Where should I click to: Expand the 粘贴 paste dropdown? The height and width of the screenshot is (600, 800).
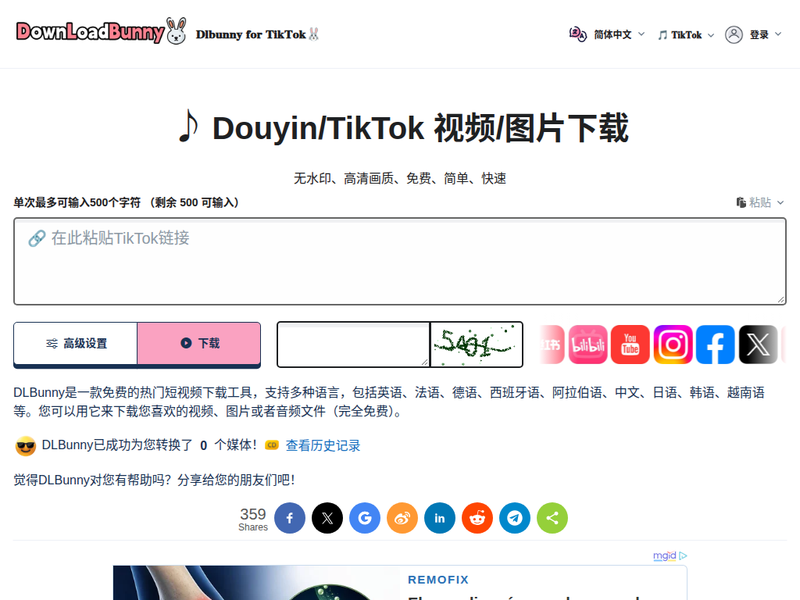(766, 203)
